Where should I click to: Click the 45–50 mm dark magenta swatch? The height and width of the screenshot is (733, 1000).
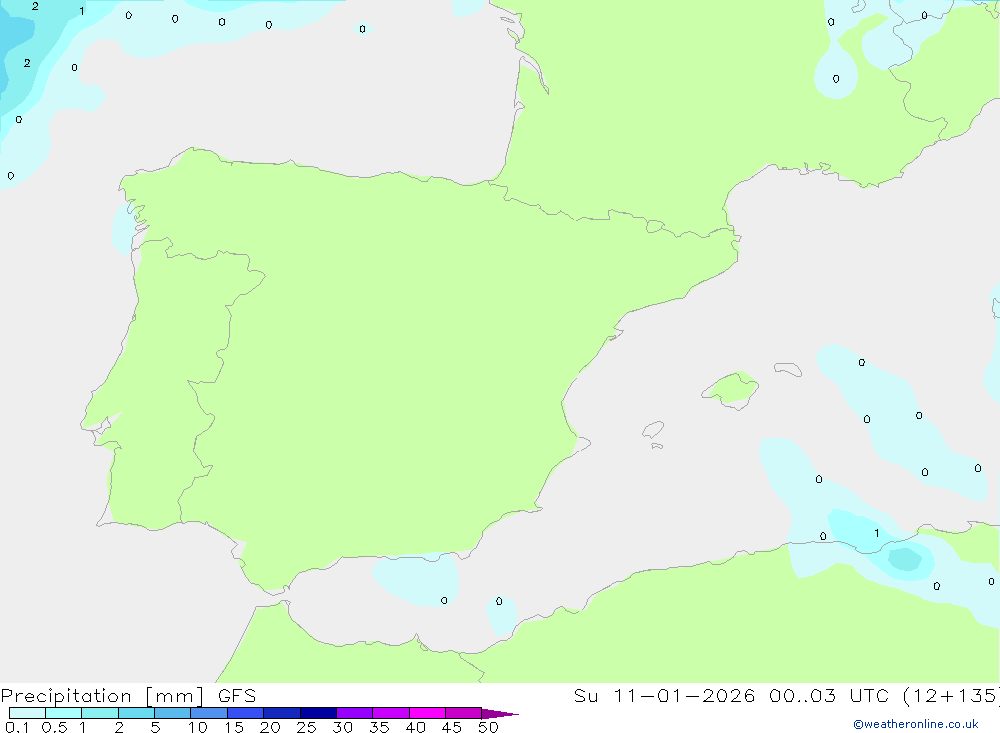[x=464, y=713]
